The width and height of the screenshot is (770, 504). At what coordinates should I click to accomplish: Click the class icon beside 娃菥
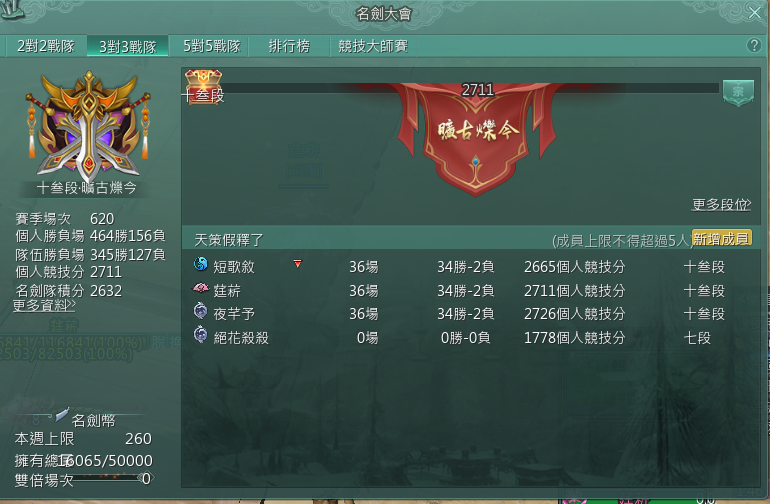[x=200, y=288]
